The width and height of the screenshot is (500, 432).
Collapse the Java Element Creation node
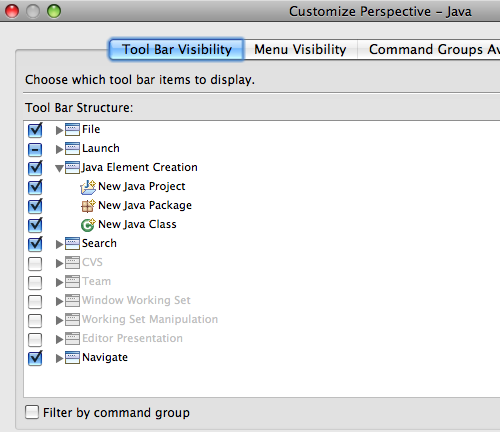[59, 168]
